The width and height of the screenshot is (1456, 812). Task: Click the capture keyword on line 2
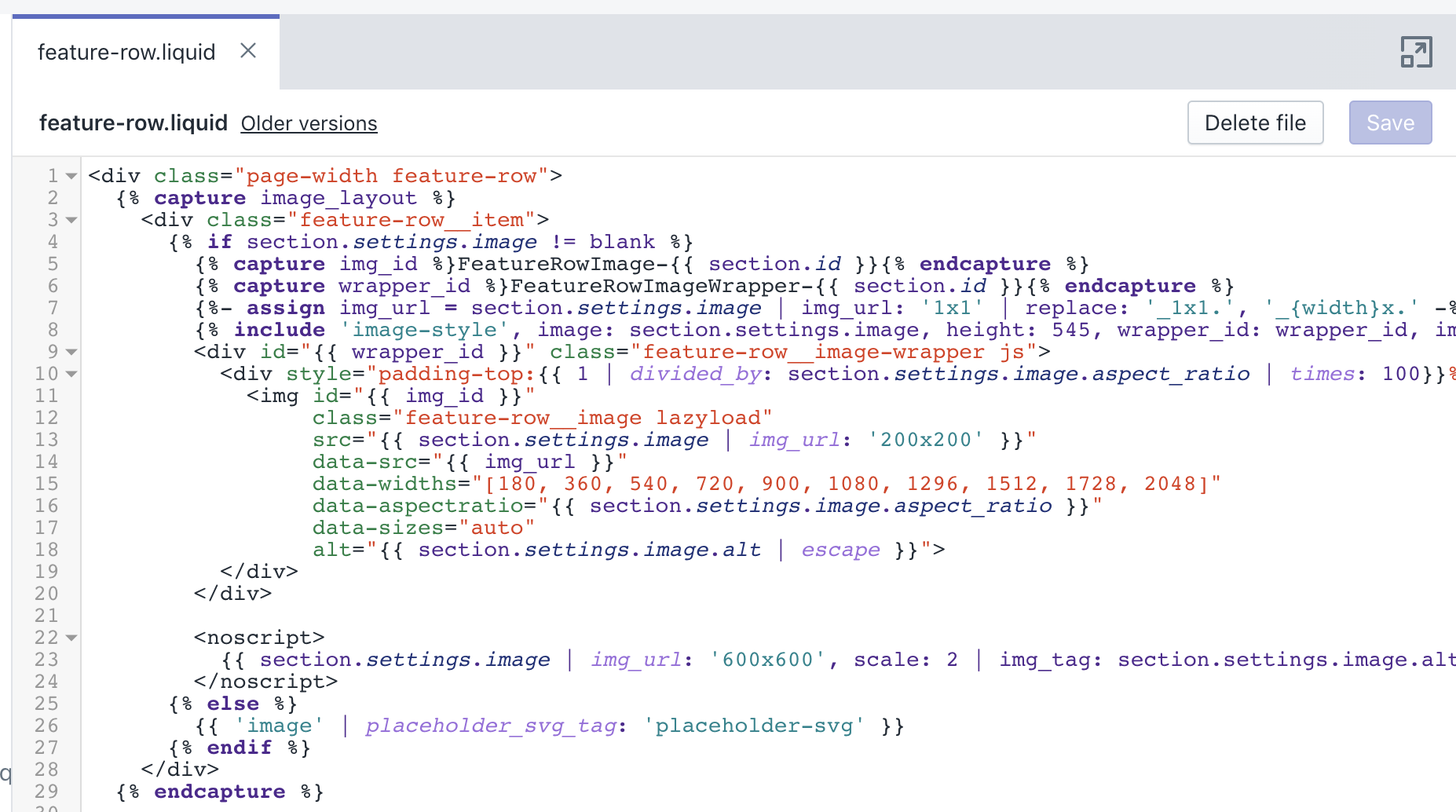click(199, 198)
